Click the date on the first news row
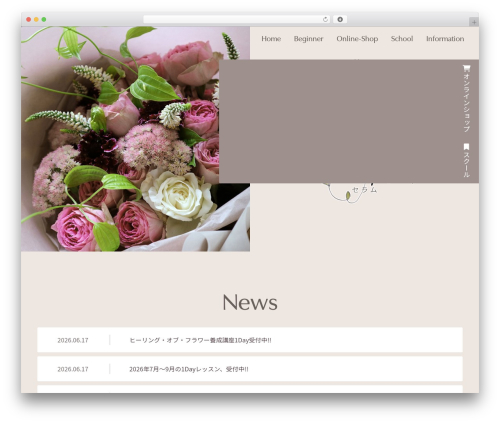The image size is (500, 423). [x=73, y=340]
